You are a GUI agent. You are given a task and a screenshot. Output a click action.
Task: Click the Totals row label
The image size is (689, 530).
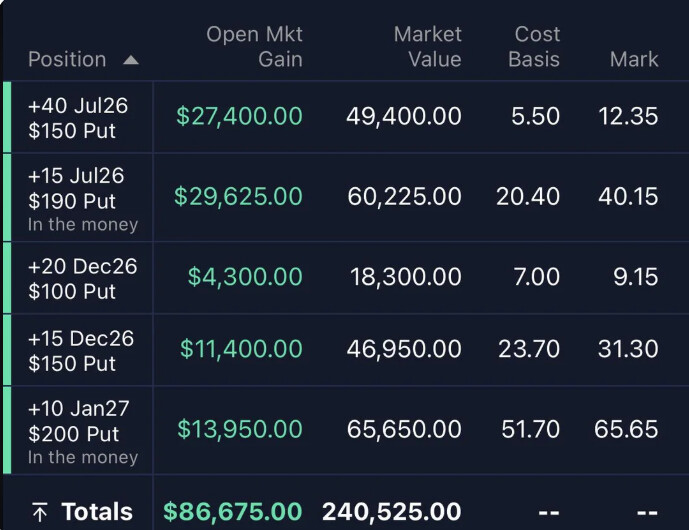[97, 512]
